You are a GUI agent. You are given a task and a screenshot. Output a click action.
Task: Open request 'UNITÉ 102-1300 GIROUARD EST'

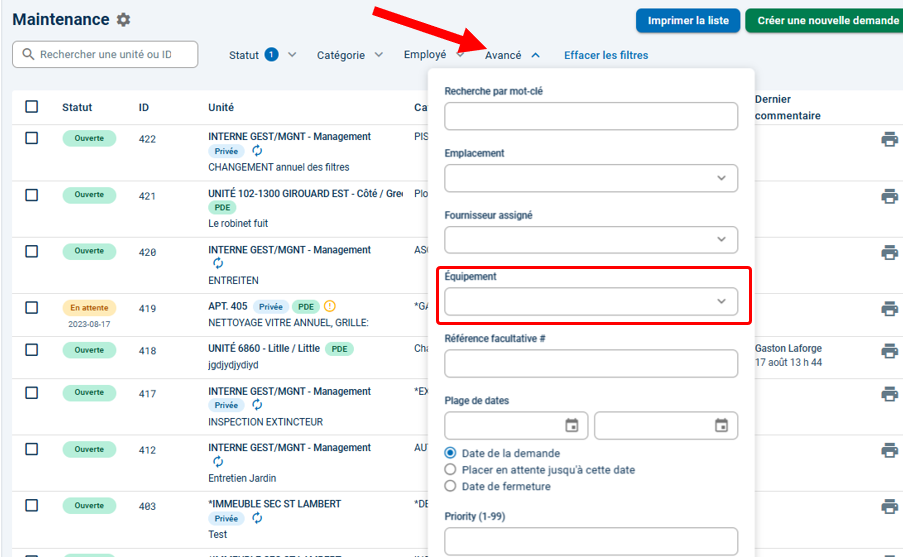click(x=305, y=194)
